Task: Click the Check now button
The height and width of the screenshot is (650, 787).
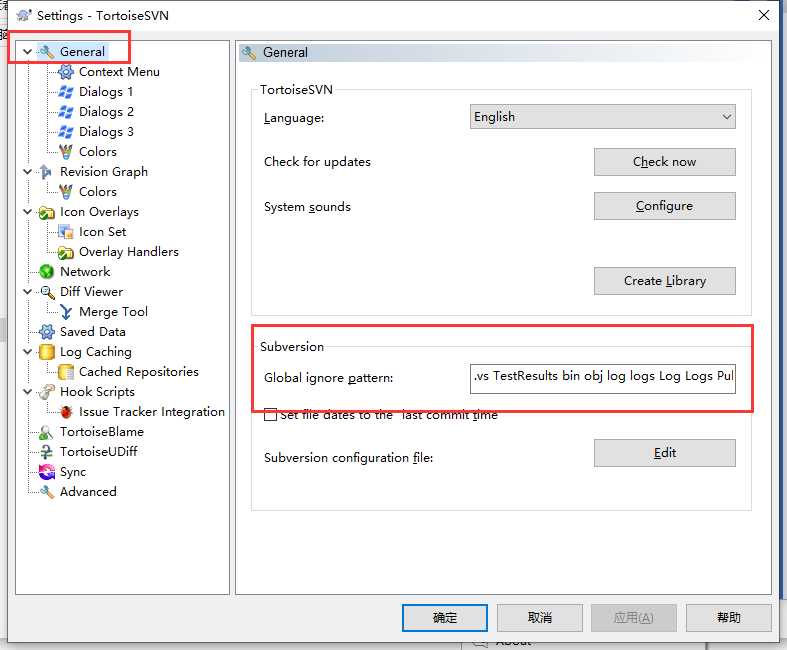Action: click(x=665, y=162)
